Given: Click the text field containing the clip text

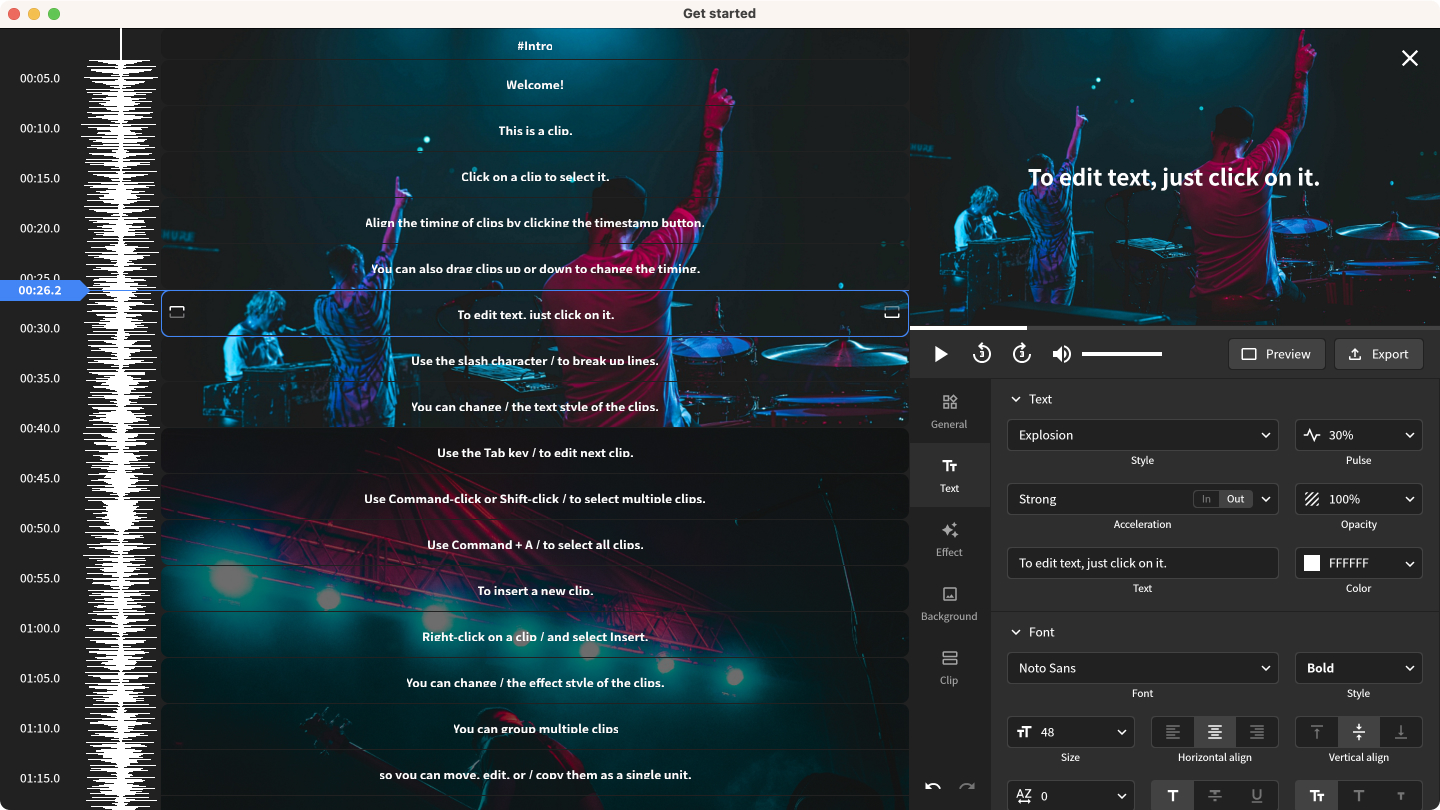Looking at the screenshot, I should click(1142, 563).
